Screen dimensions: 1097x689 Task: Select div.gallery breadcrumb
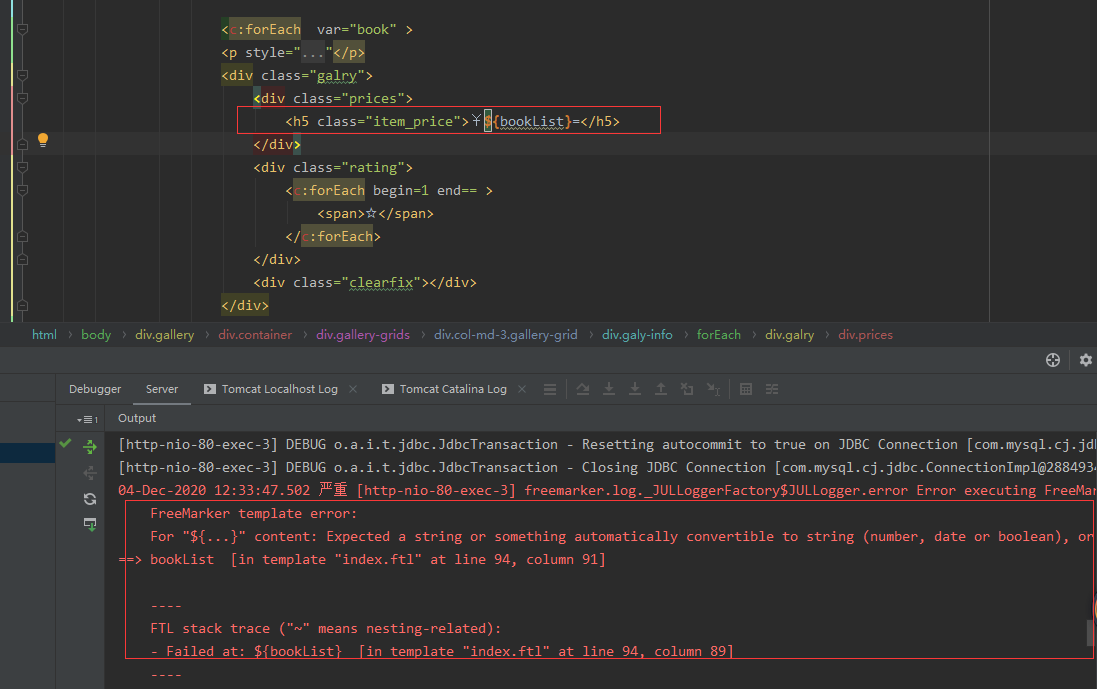164,334
